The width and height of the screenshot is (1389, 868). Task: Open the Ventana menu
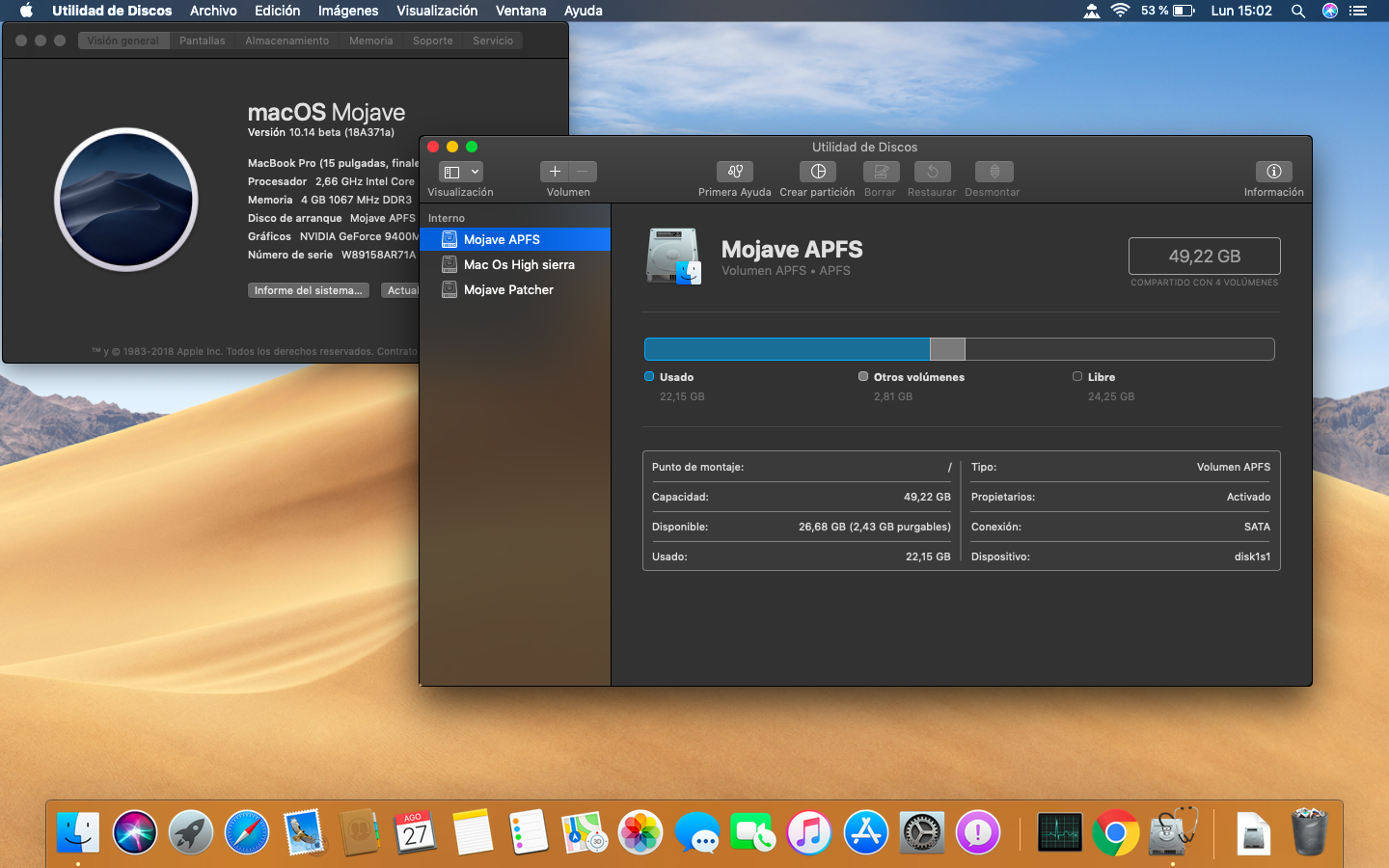[x=521, y=11]
